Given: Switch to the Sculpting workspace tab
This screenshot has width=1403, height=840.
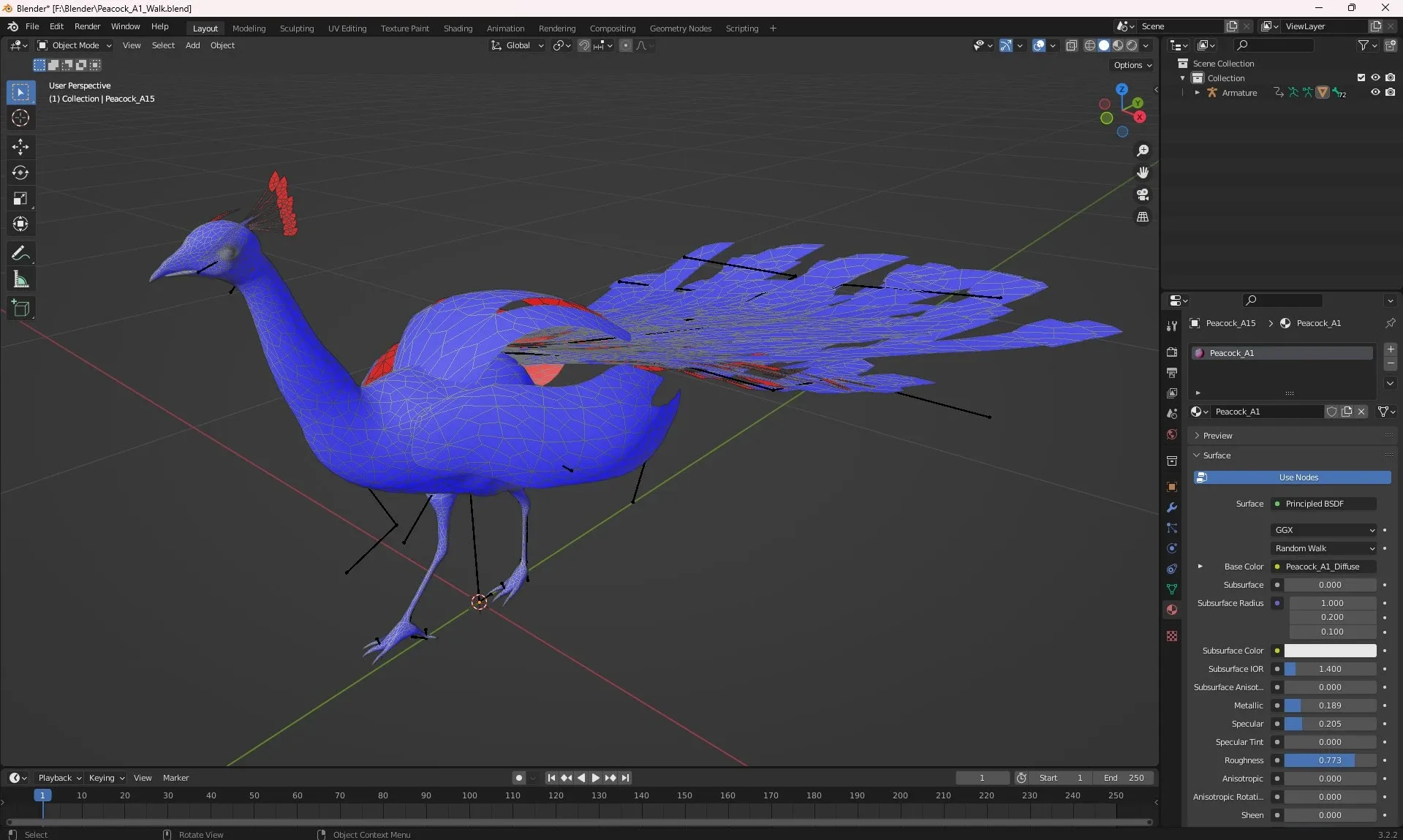Looking at the screenshot, I should pyautogui.click(x=297, y=29).
